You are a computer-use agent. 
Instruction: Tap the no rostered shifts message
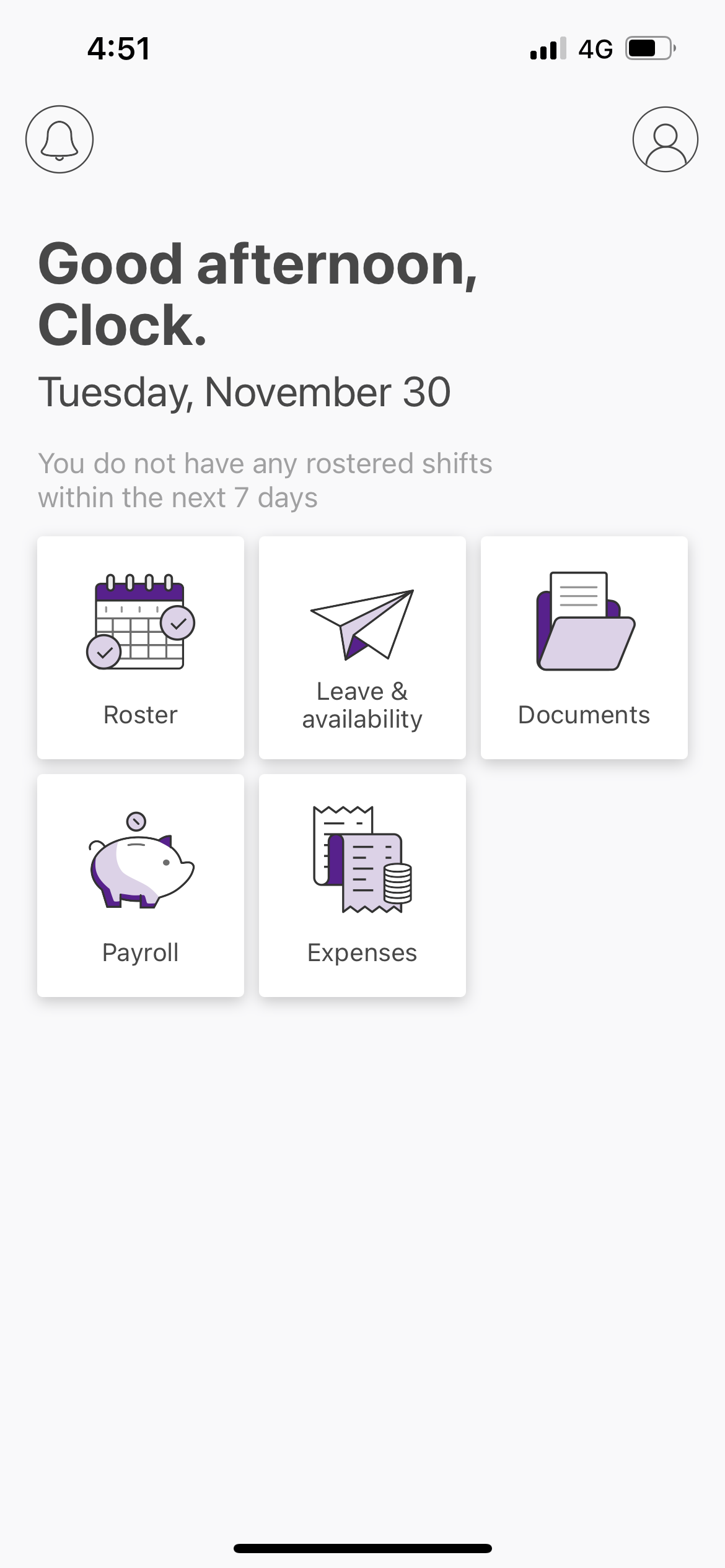[265, 481]
